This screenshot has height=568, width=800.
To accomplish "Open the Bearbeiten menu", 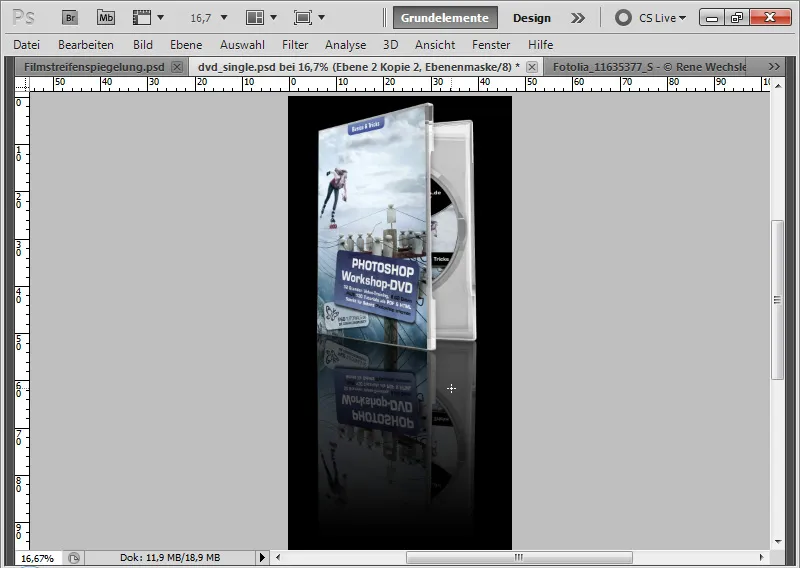I will 86,45.
